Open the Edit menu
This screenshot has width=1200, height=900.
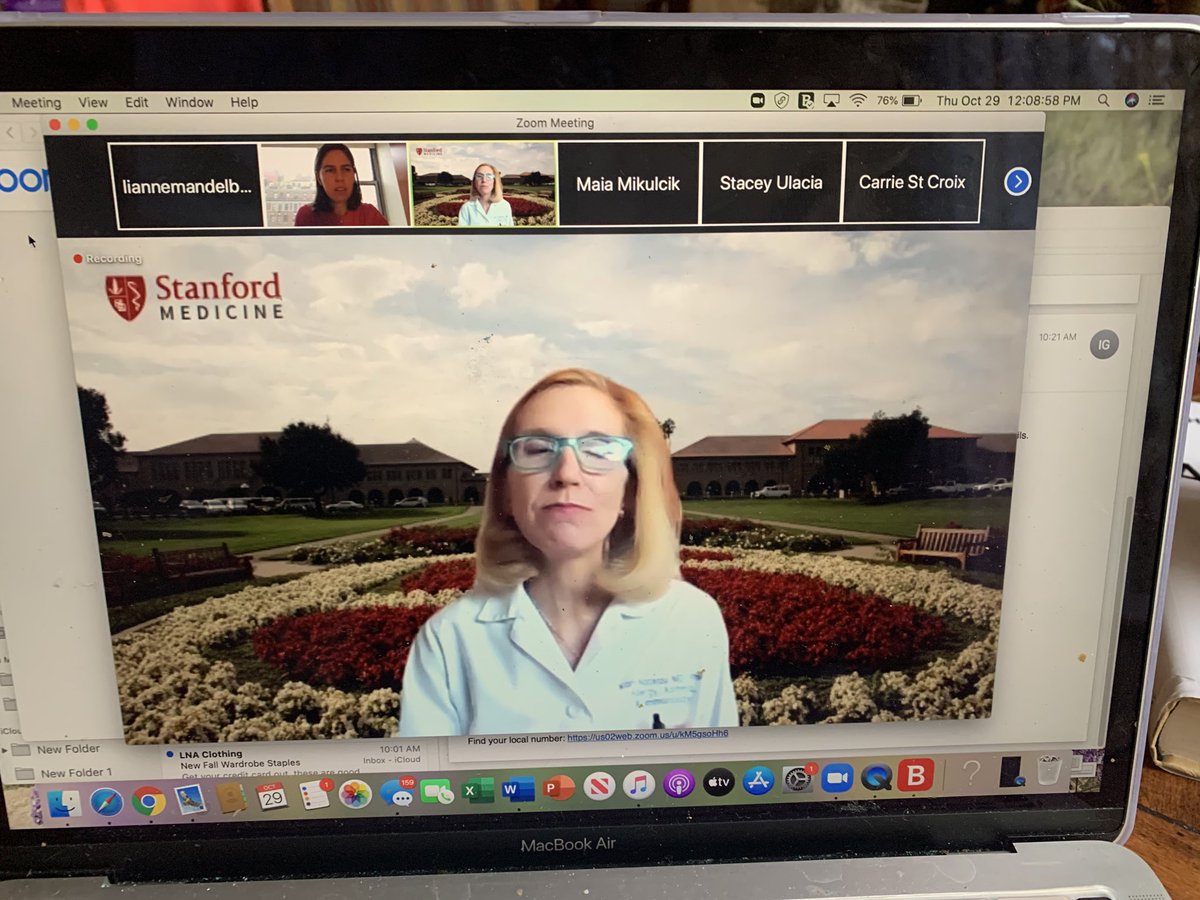[137, 102]
